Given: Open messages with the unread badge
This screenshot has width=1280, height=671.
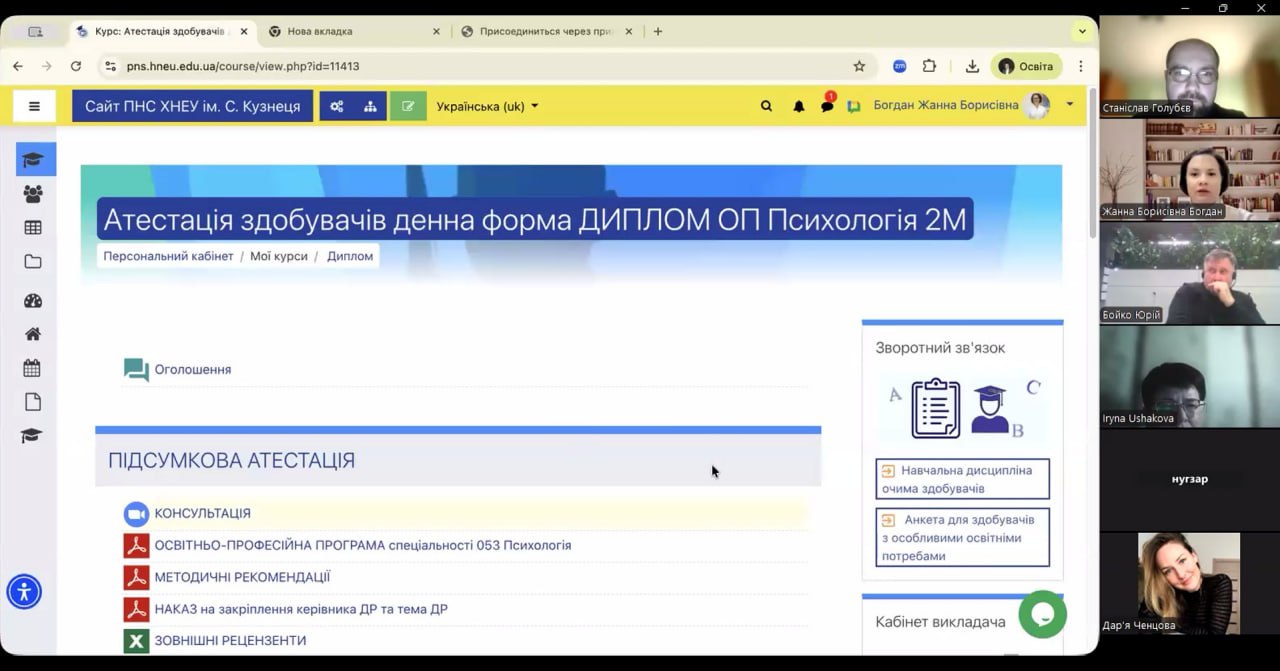Looking at the screenshot, I should click(x=827, y=106).
